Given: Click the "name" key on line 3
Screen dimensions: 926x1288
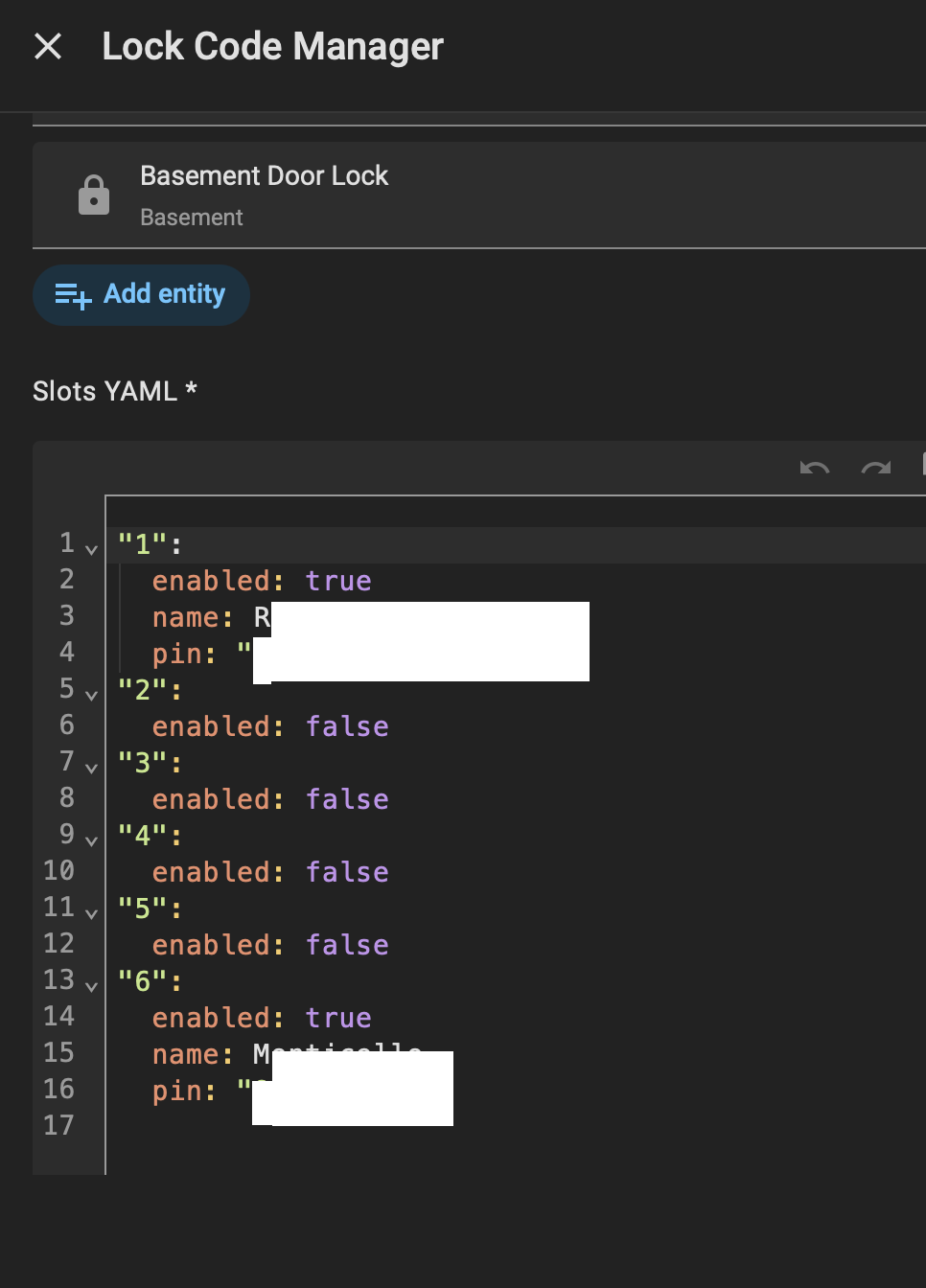Looking at the screenshot, I should [186, 617].
